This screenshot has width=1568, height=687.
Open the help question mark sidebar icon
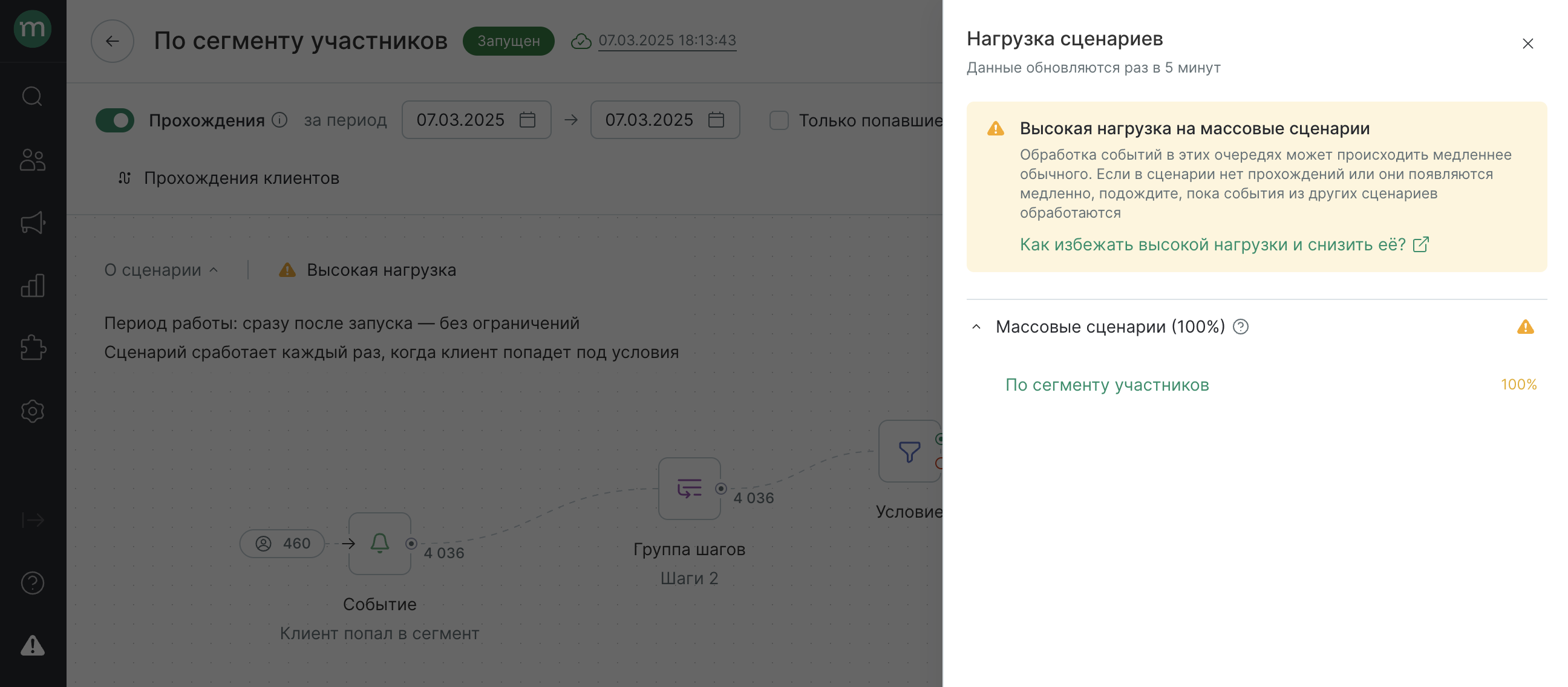click(32, 583)
